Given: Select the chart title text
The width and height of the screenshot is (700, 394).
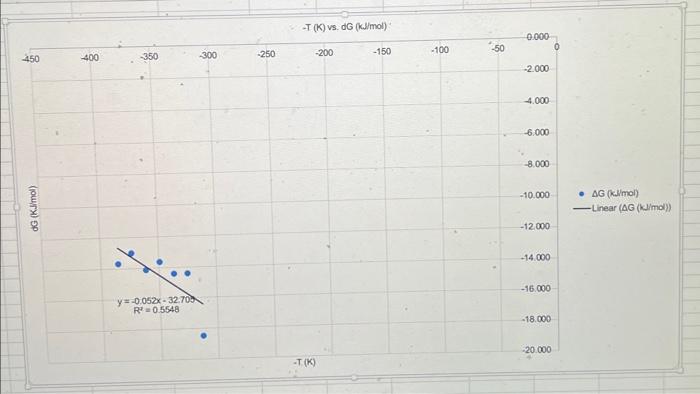Looking at the screenshot, I should point(344,26).
